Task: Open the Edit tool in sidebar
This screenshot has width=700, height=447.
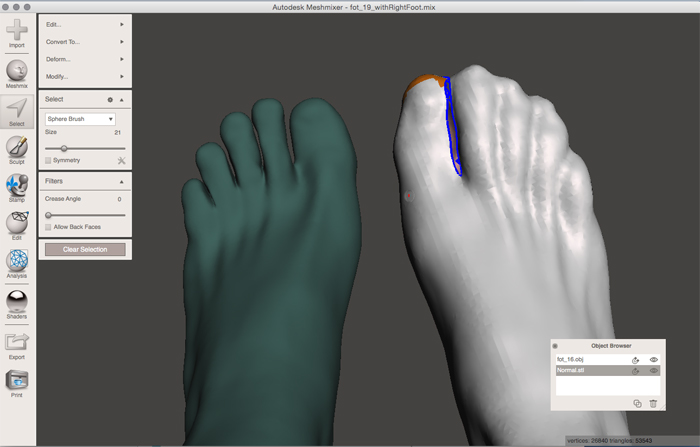Action: [x=17, y=222]
